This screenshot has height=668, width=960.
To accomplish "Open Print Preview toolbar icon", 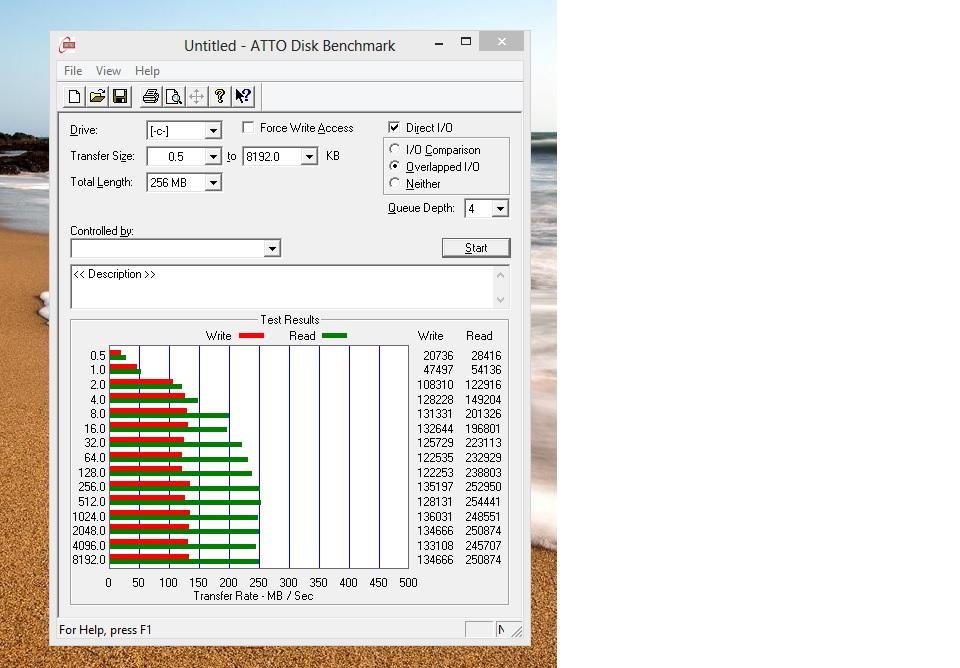I will (174, 96).
